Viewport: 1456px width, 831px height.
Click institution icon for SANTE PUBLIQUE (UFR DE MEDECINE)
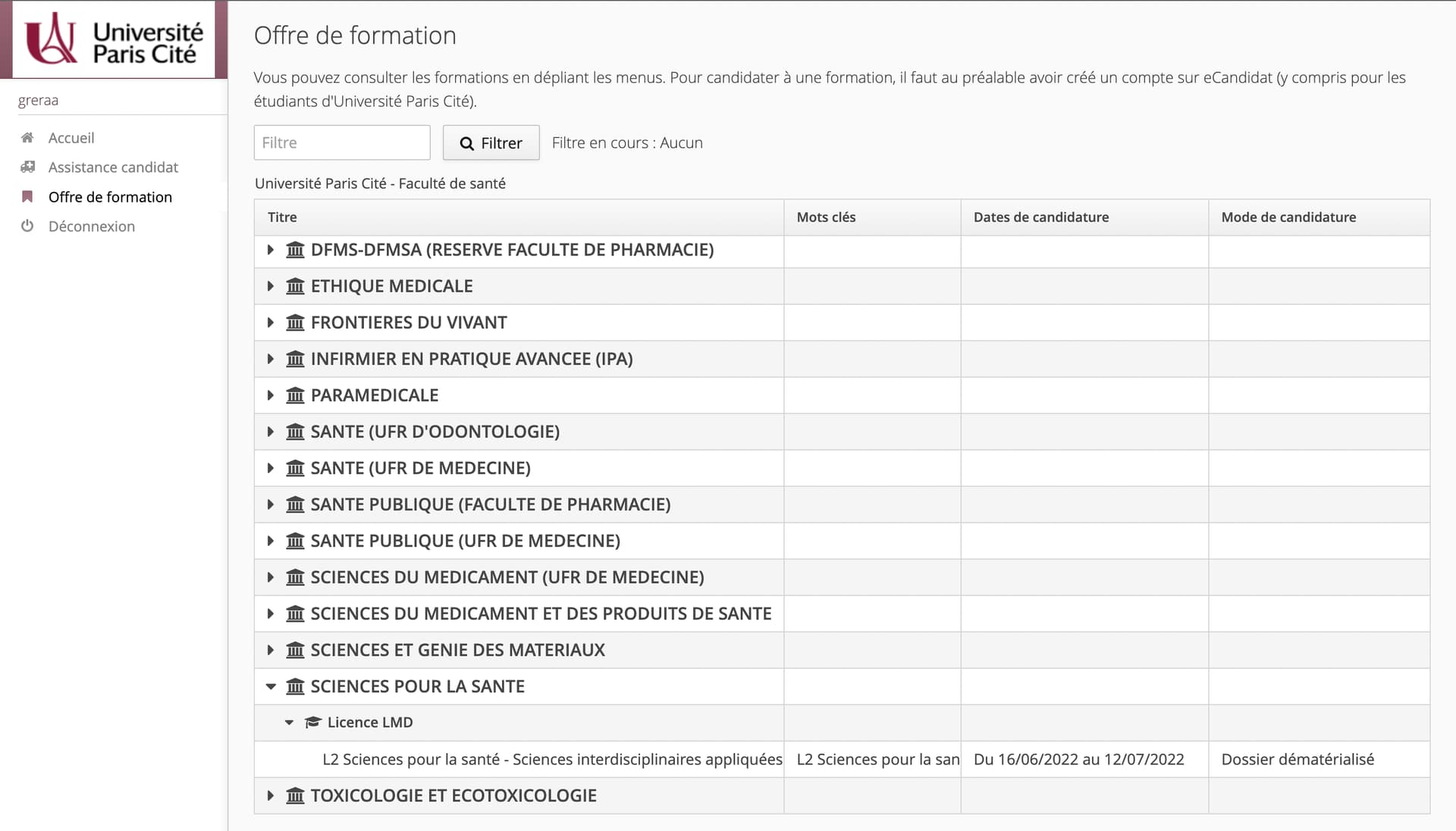pyautogui.click(x=295, y=541)
